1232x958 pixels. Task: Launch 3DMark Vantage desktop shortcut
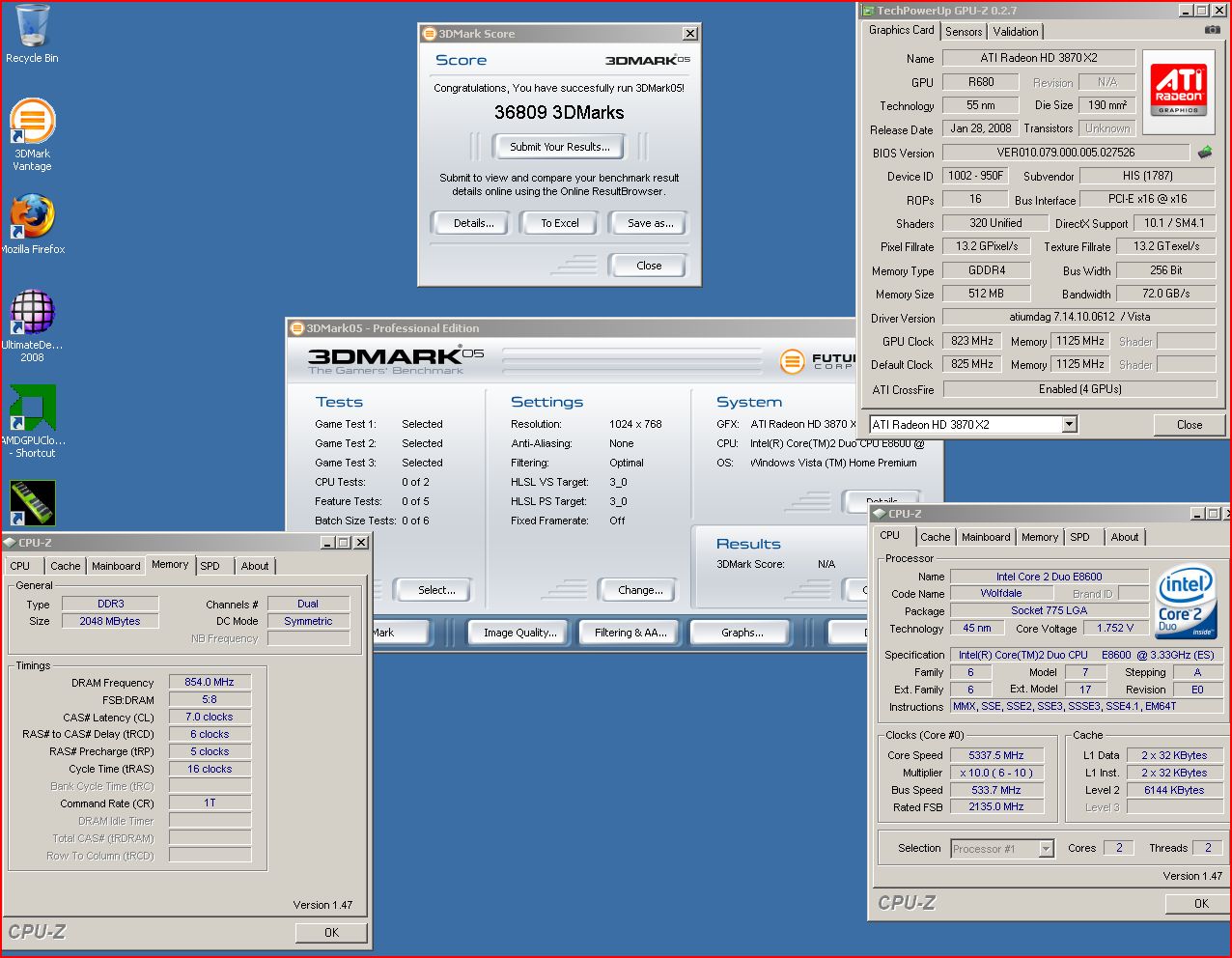pyautogui.click(x=32, y=134)
